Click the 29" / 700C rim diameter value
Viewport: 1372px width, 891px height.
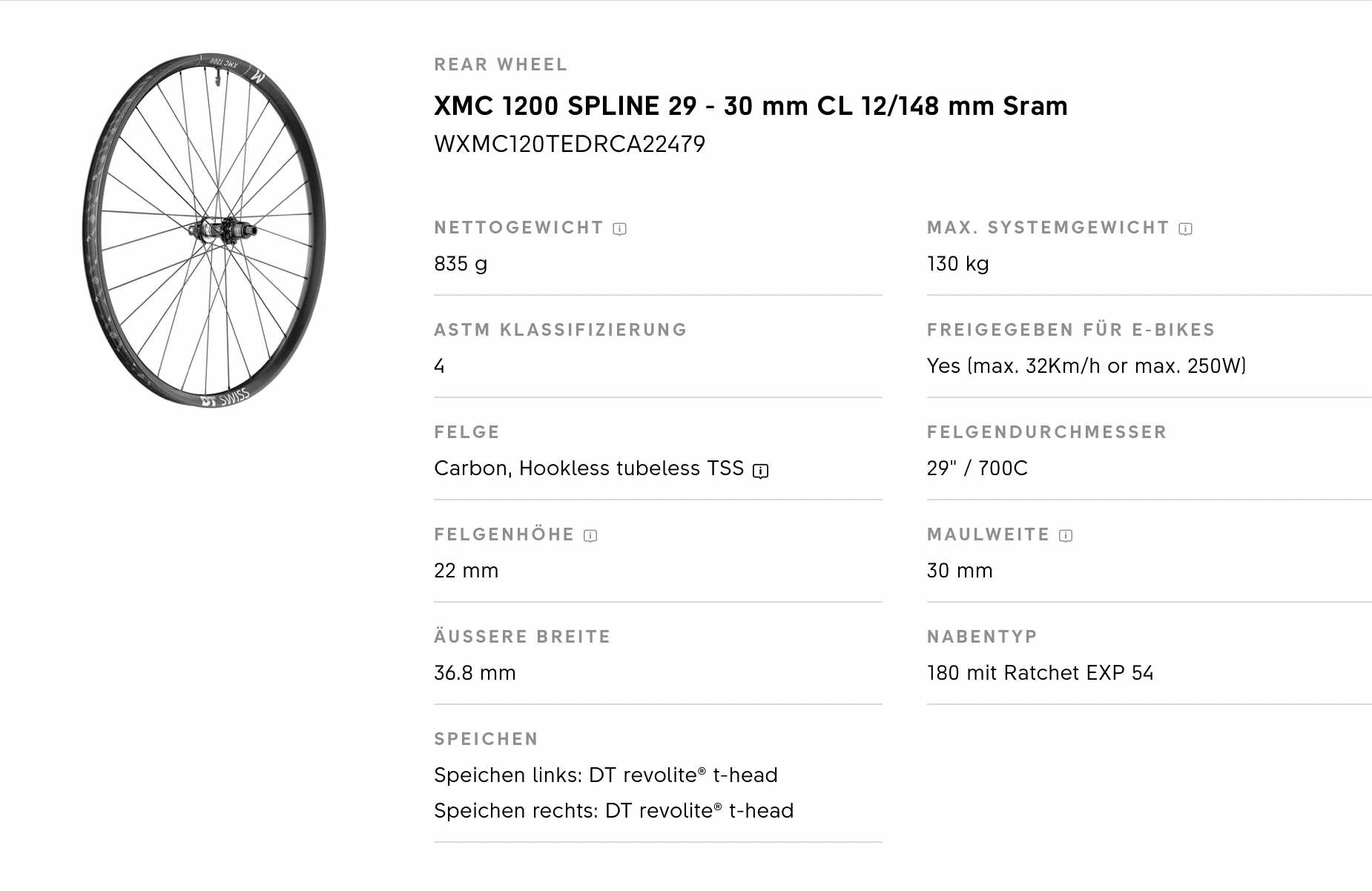977,468
